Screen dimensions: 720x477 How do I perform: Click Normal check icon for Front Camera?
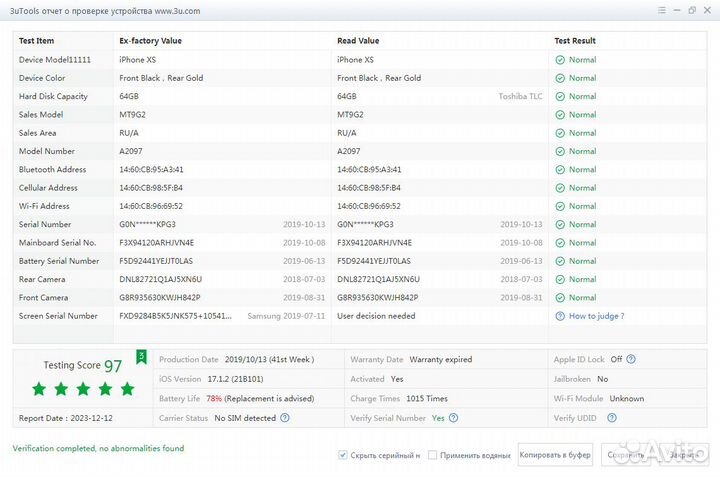[x=560, y=298]
